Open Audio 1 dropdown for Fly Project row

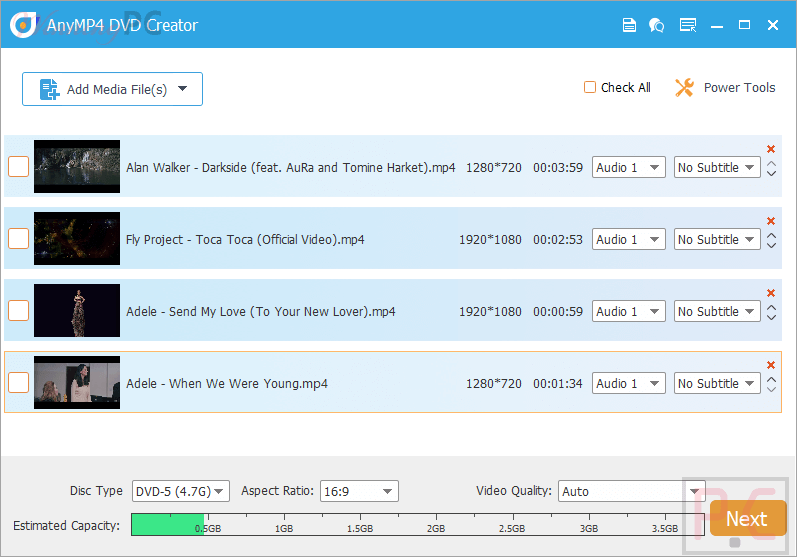[628, 239]
